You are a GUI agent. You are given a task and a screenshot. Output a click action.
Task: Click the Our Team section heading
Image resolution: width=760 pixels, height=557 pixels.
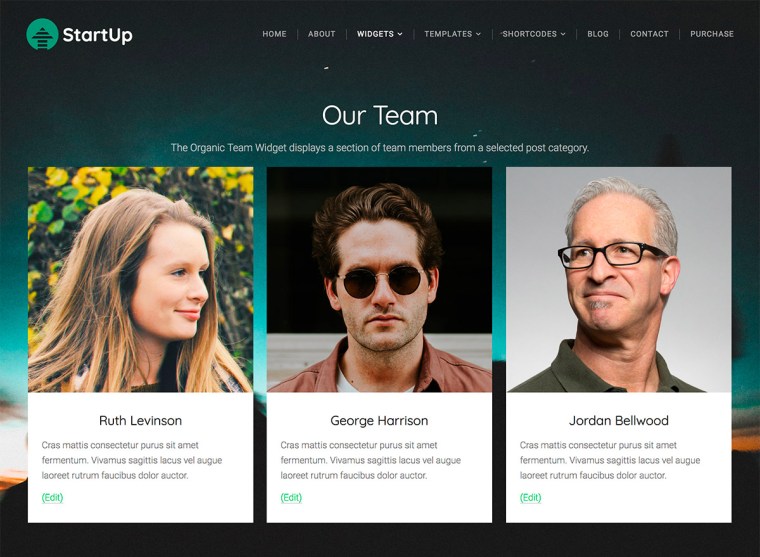tap(380, 115)
